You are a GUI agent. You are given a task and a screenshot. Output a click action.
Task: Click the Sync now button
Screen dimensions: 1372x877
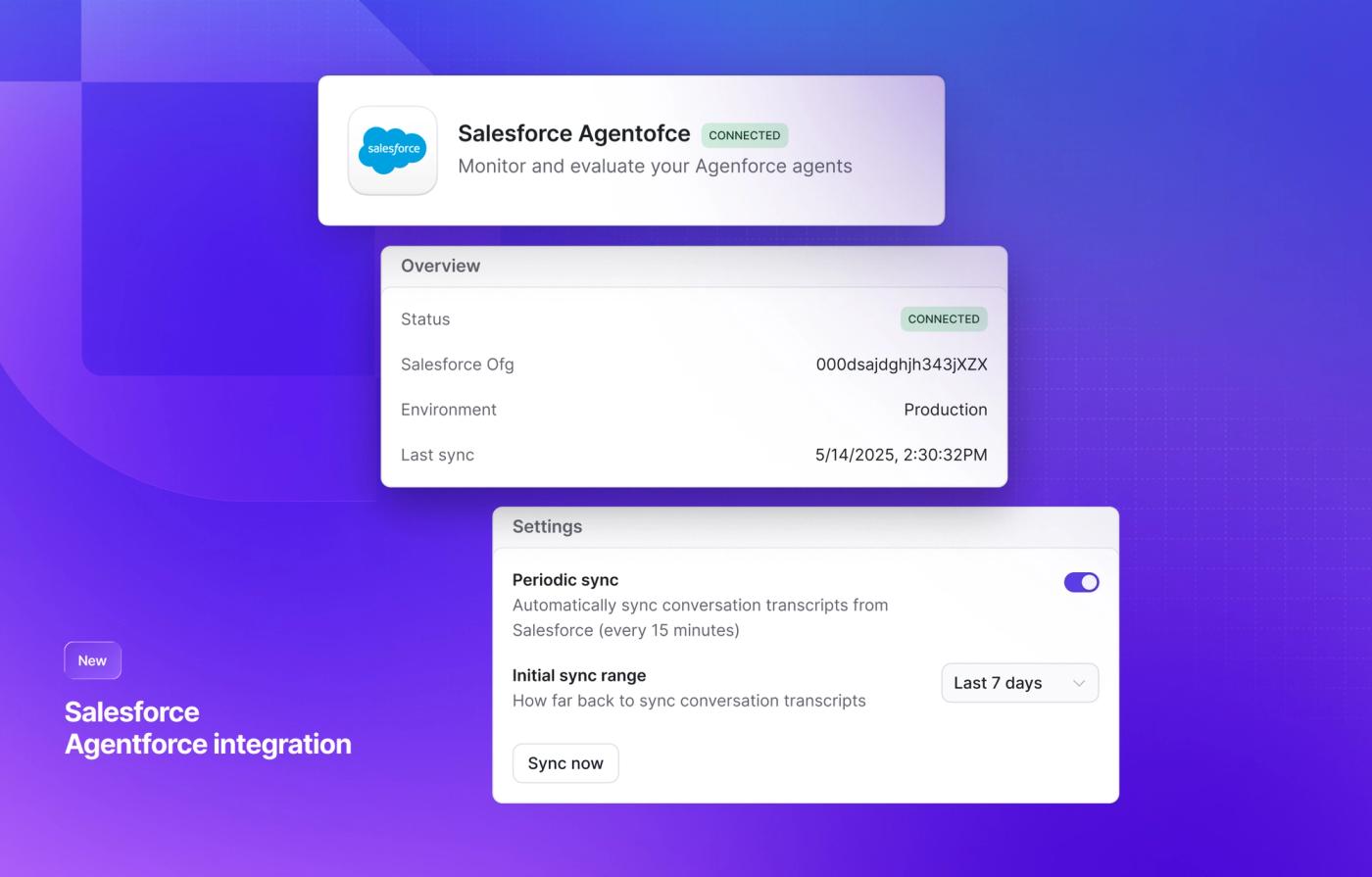[565, 763]
